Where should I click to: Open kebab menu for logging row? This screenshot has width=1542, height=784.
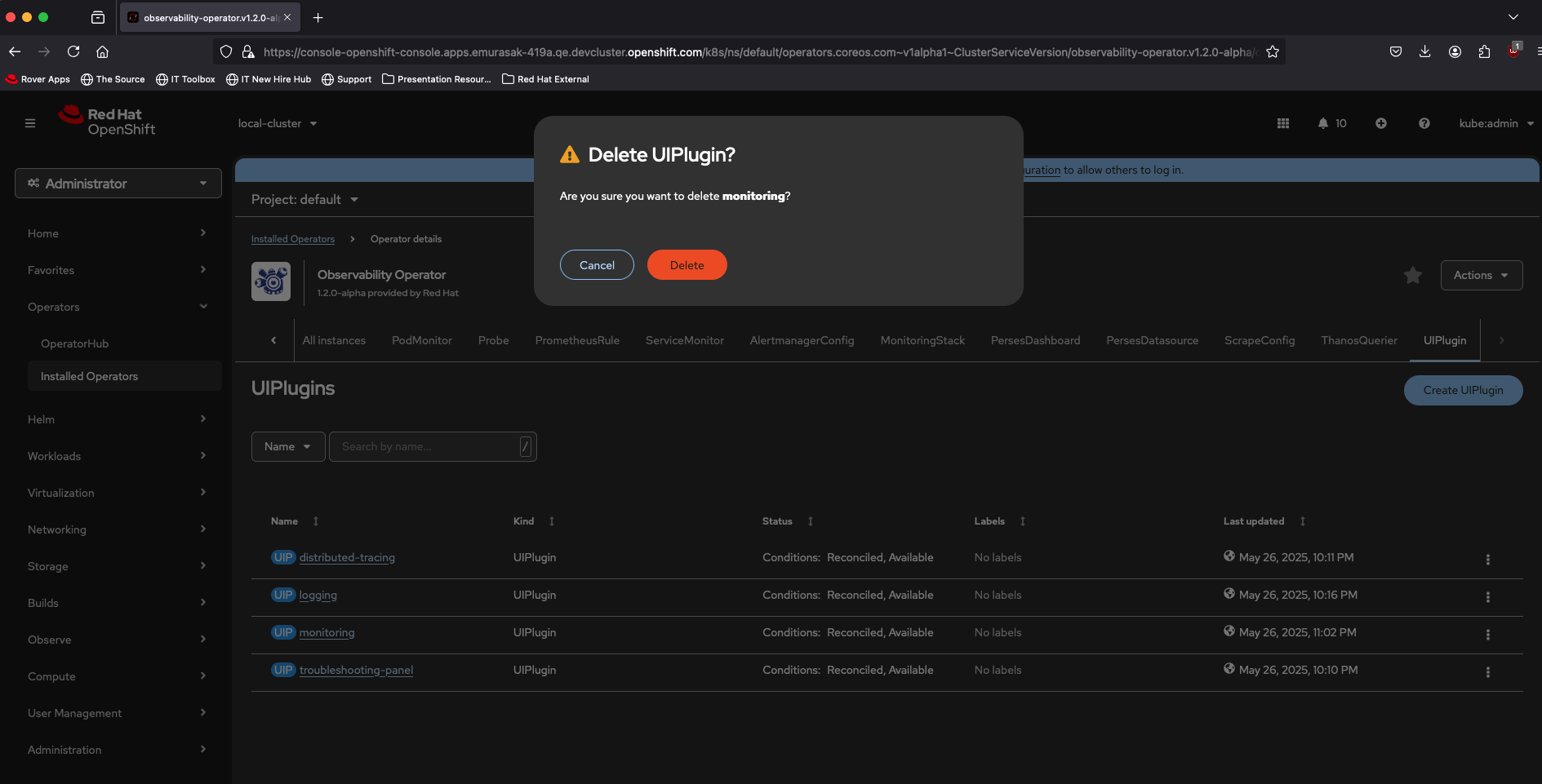tap(1488, 597)
